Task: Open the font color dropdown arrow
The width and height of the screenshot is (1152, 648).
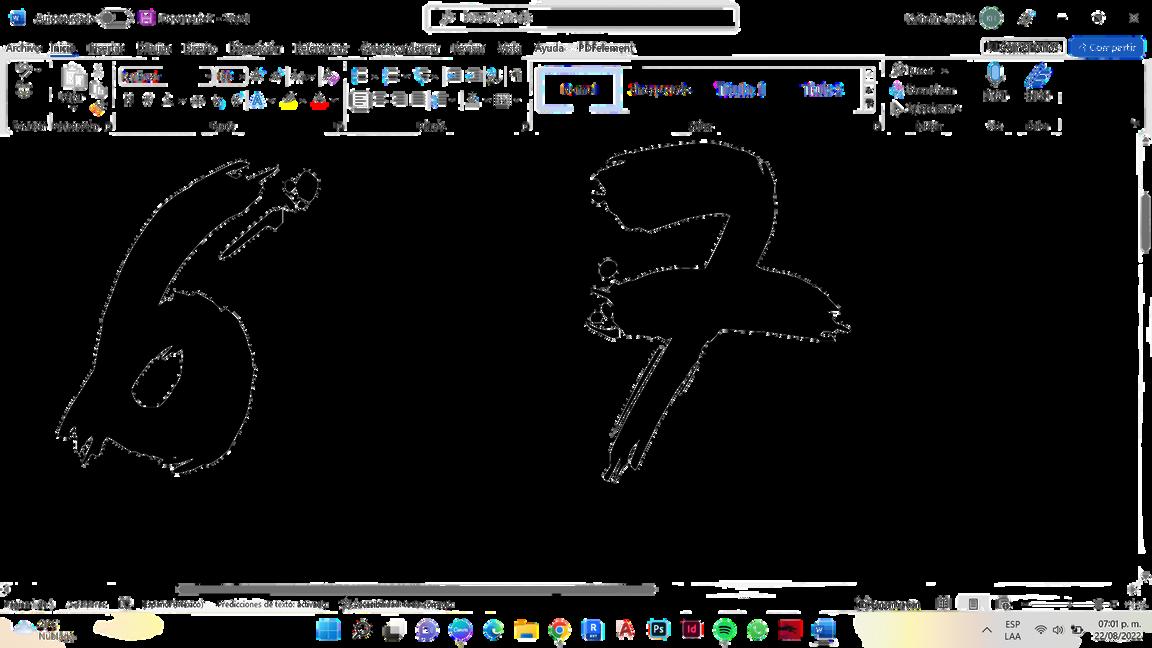Action: [334, 101]
